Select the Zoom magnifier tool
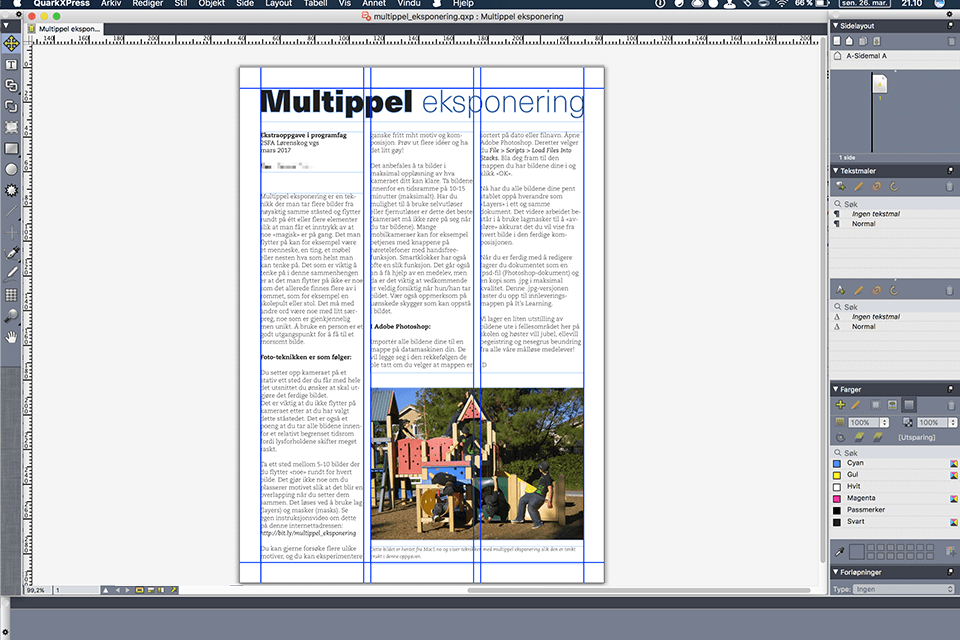Image resolution: width=960 pixels, height=640 pixels. [x=11, y=316]
